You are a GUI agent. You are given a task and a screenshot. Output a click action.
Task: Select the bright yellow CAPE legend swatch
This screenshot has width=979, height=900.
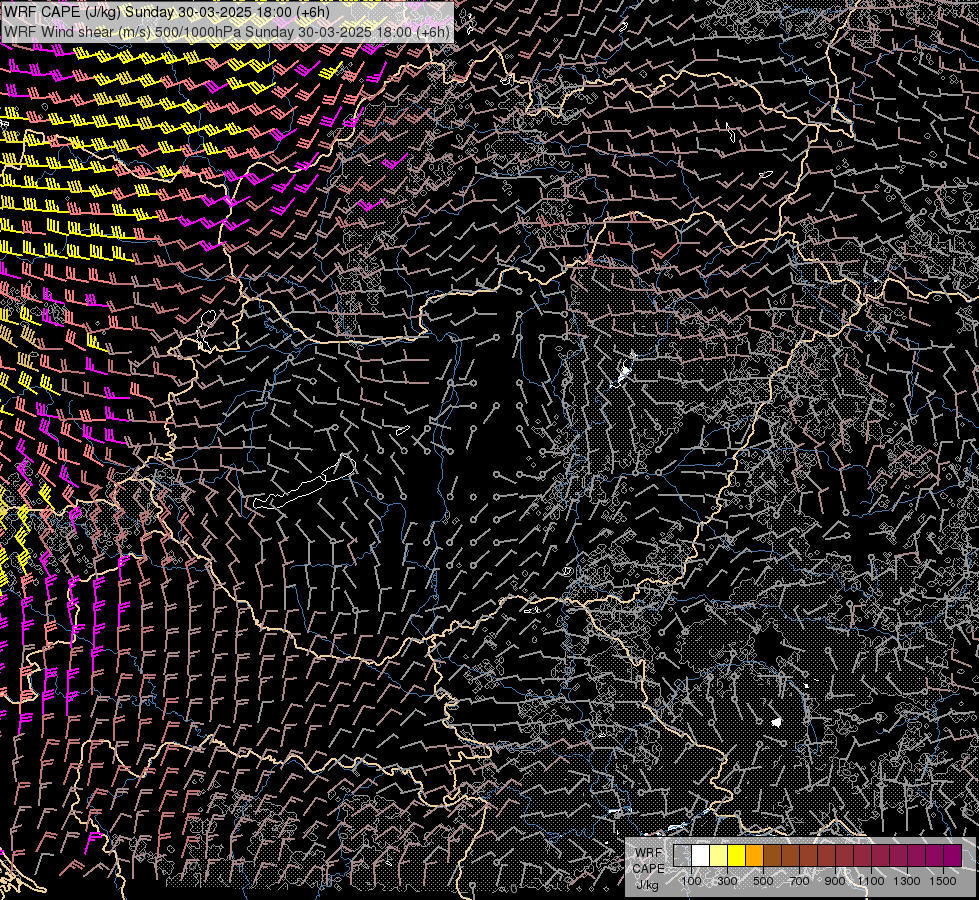click(736, 855)
